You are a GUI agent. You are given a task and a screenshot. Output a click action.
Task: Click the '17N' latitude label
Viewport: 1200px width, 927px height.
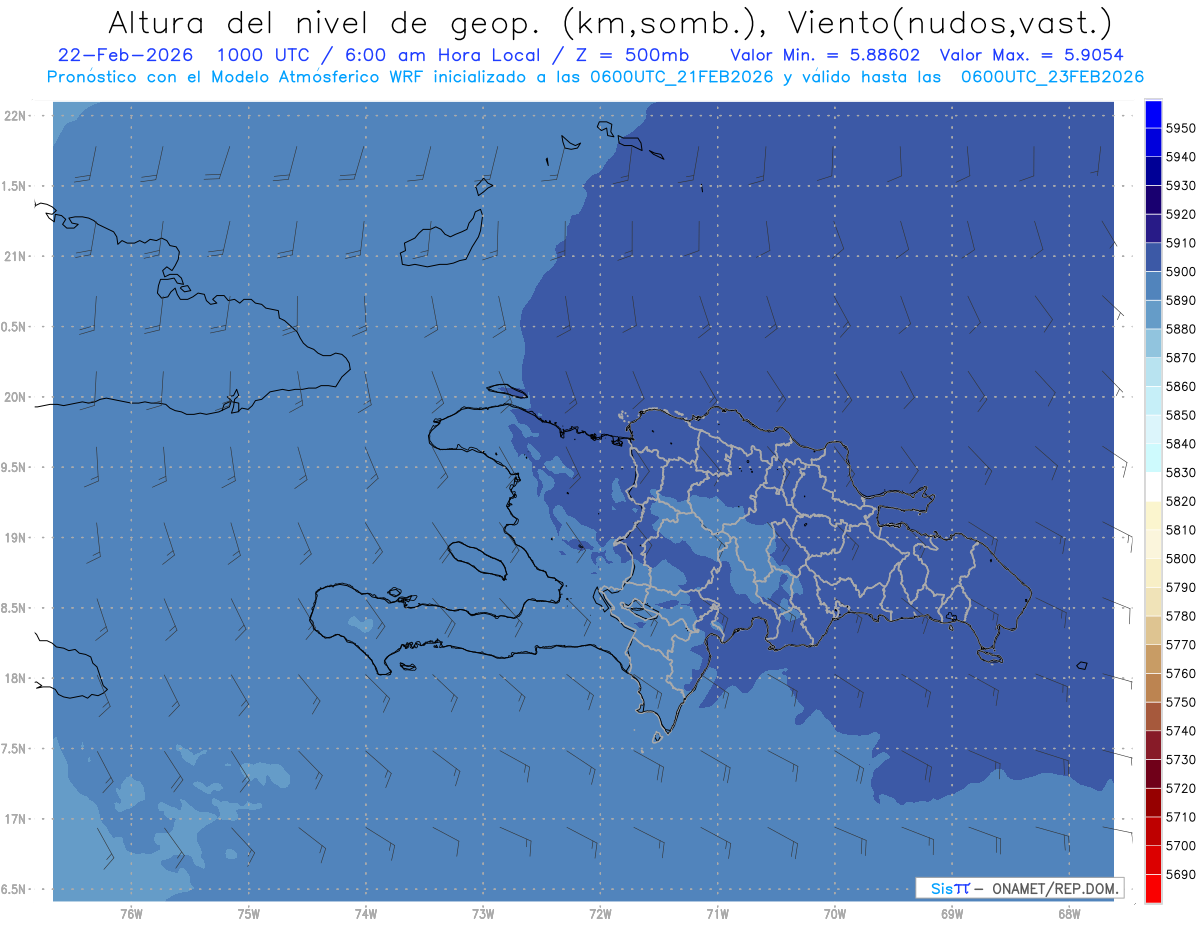point(17,819)
